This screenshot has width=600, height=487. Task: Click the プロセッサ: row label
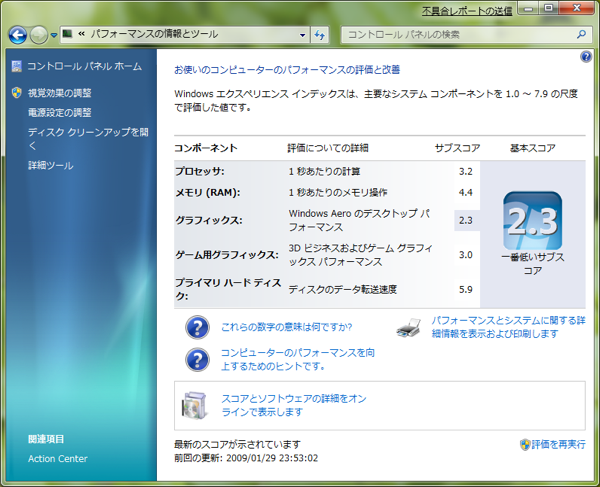pyautogui.click(x=200, y=171)
